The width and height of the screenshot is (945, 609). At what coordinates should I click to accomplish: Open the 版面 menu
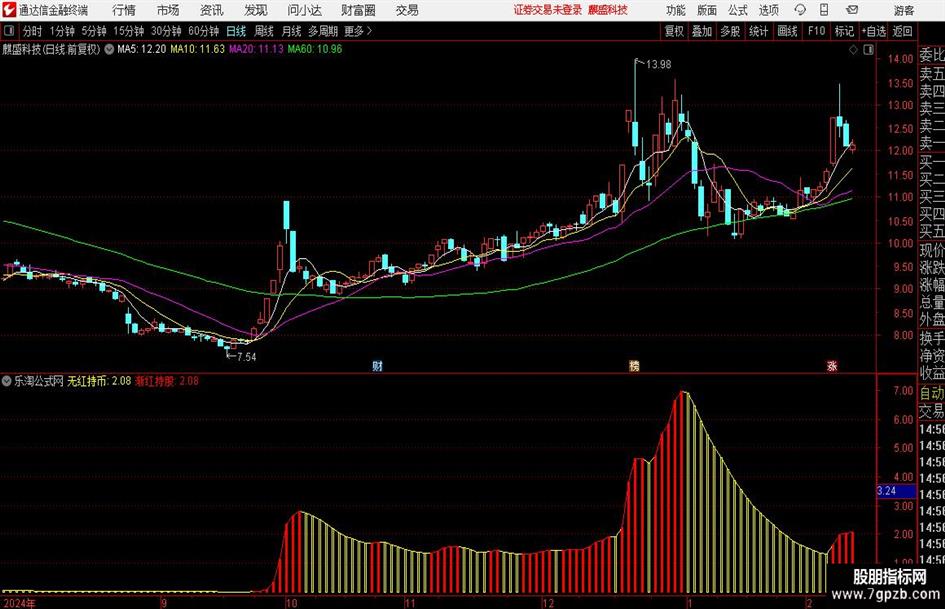(707, 10)
